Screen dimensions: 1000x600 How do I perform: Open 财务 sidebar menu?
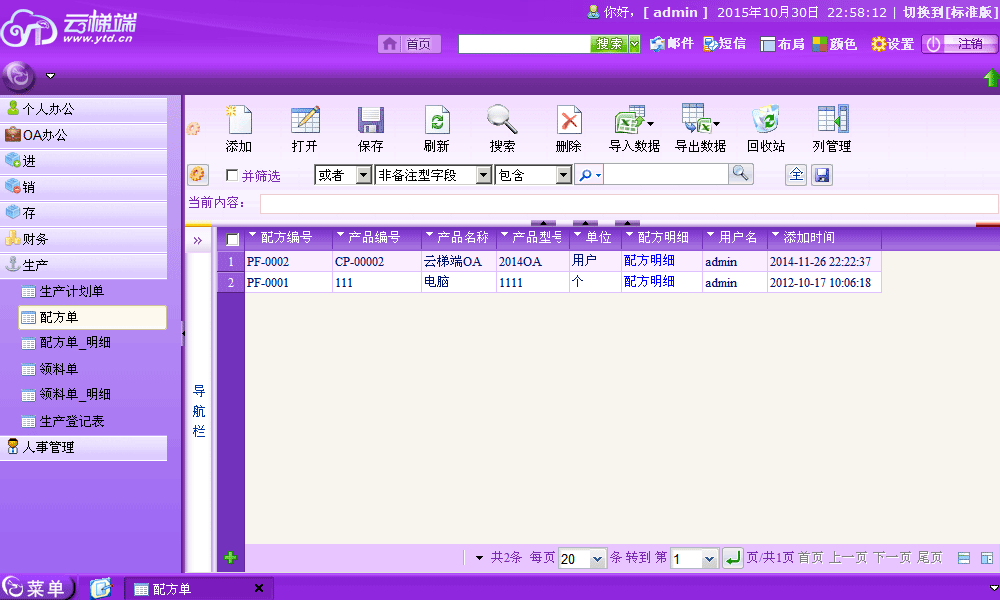click(84, 239)
